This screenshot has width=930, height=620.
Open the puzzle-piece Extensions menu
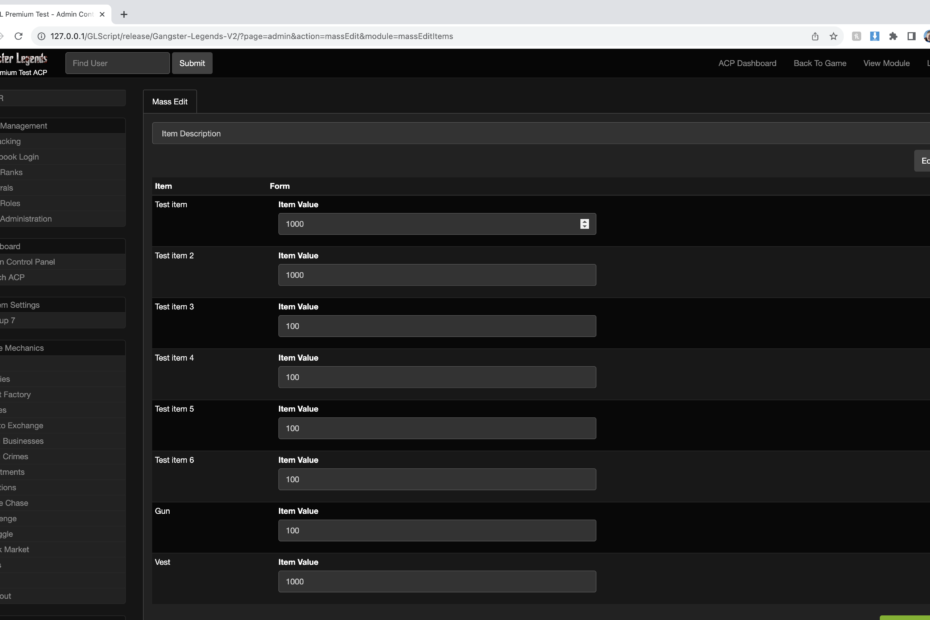click(x=893, y=36)
